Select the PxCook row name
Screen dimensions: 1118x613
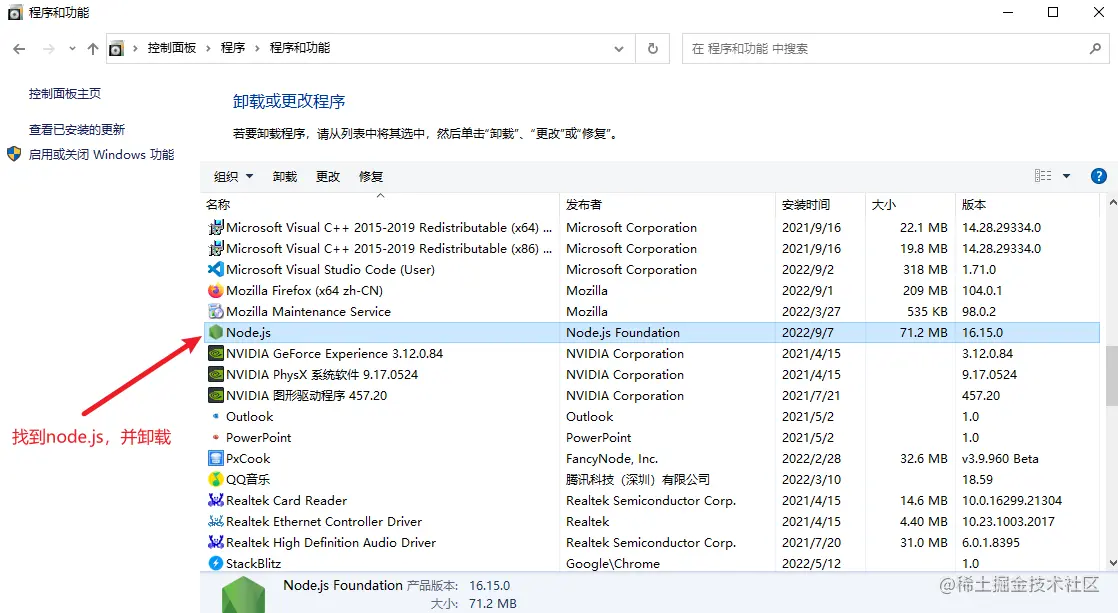[248, 458]
